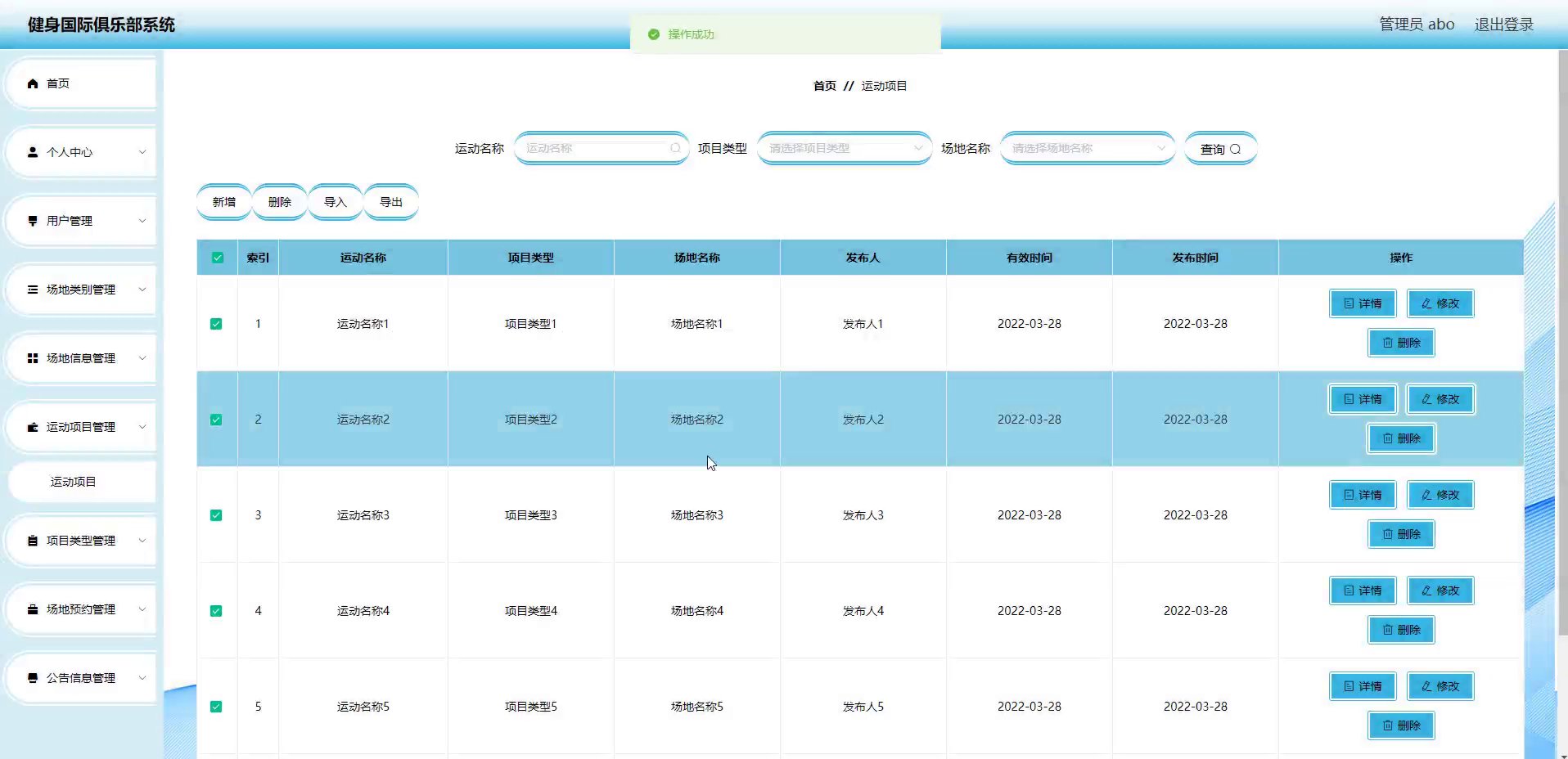Open the 项目类型 dropdown filter
This screenshot has height=759, width=1568.
coord(845,148)
